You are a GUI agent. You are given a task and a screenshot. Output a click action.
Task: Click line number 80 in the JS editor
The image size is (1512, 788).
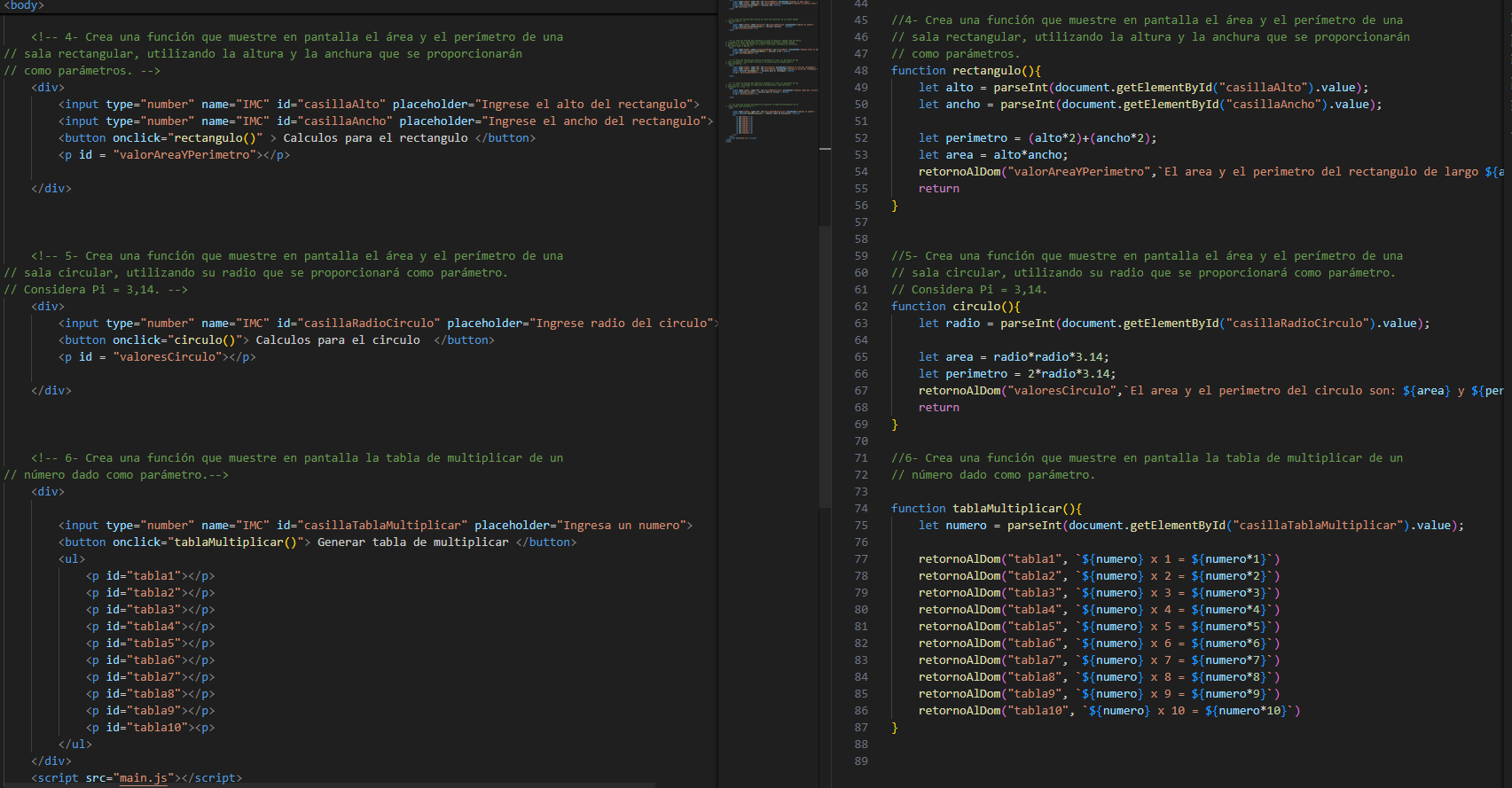[861, 610]
